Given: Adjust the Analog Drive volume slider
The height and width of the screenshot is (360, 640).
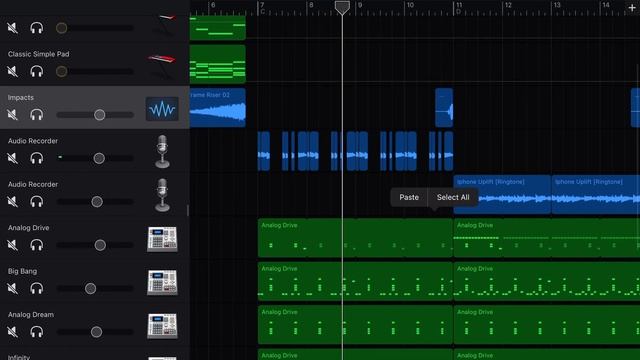Looking at the screenshot, I should [x=95, y=245].
